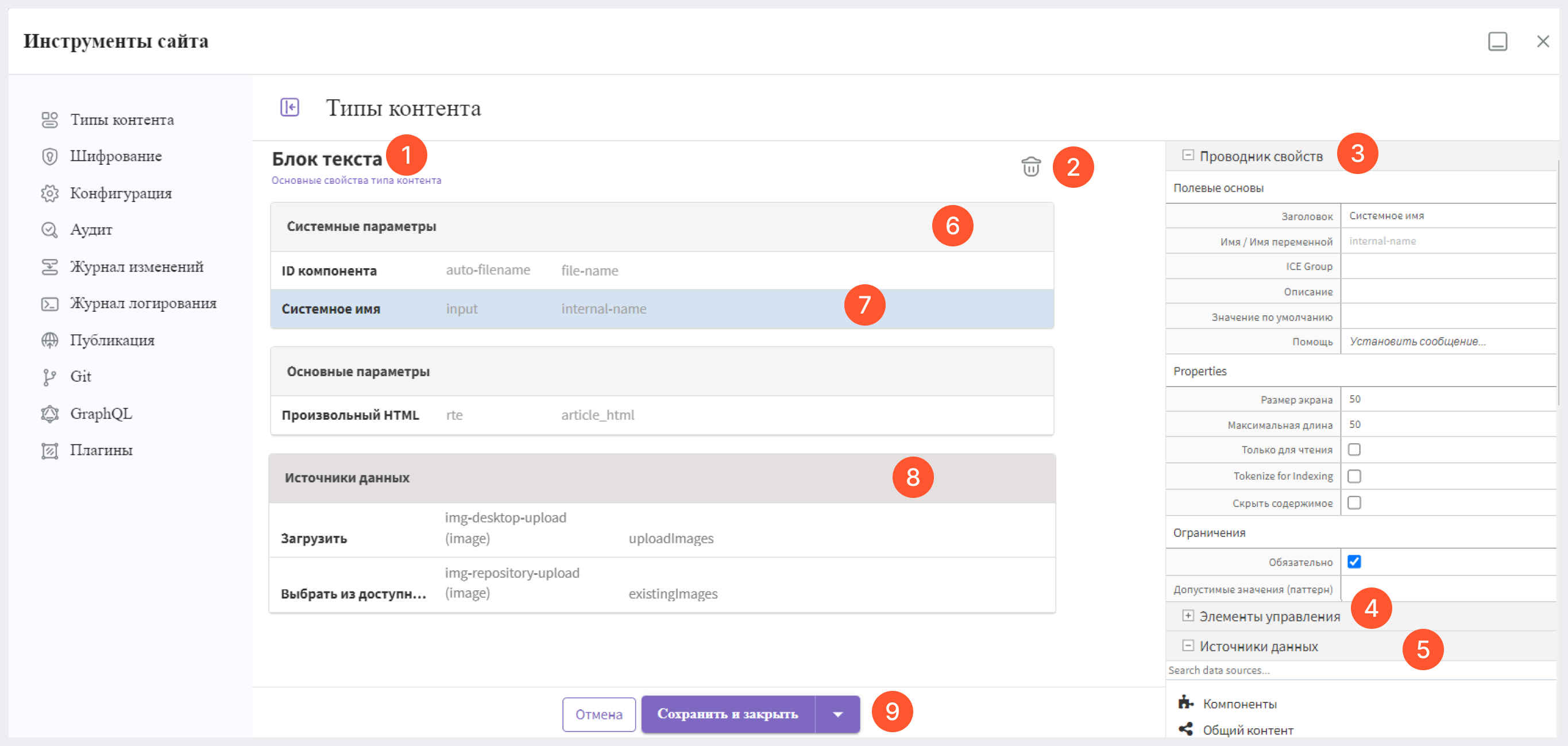Image resolution: width=1568 pixels, height=746 pixels.
Task: Close the Инструменты сайта dialog
Action: pos(1542,41)
